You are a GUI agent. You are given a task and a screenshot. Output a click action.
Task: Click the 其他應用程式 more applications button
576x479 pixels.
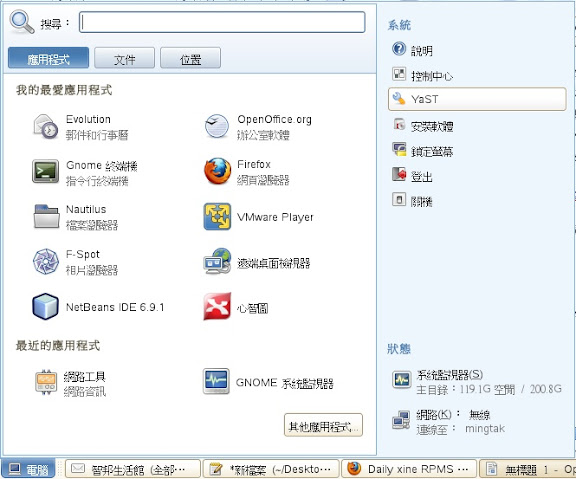(323, 425)
